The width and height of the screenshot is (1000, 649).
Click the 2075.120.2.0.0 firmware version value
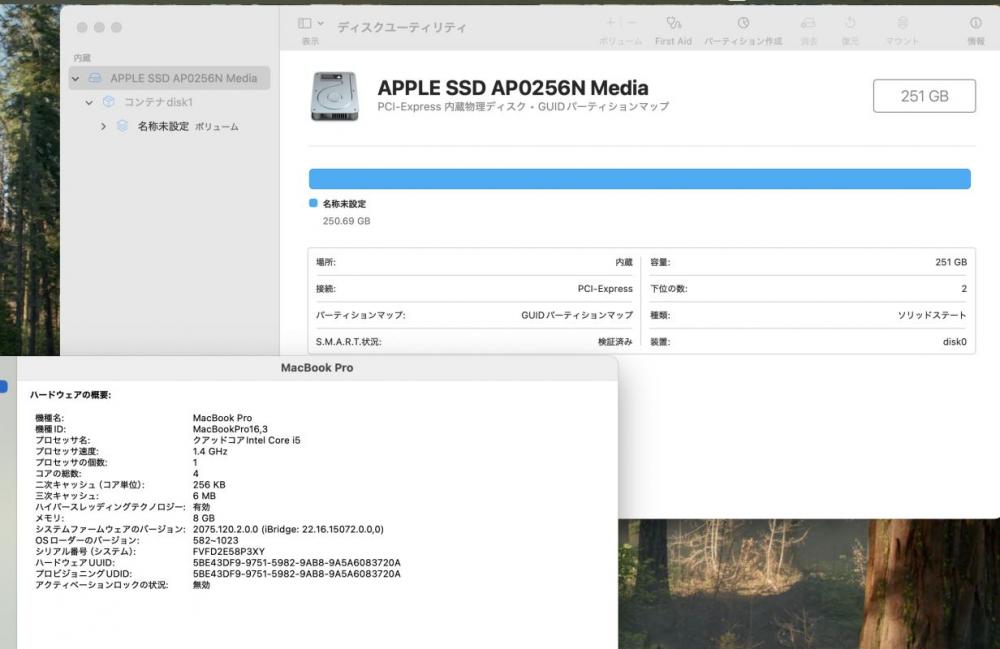[288, 529]
